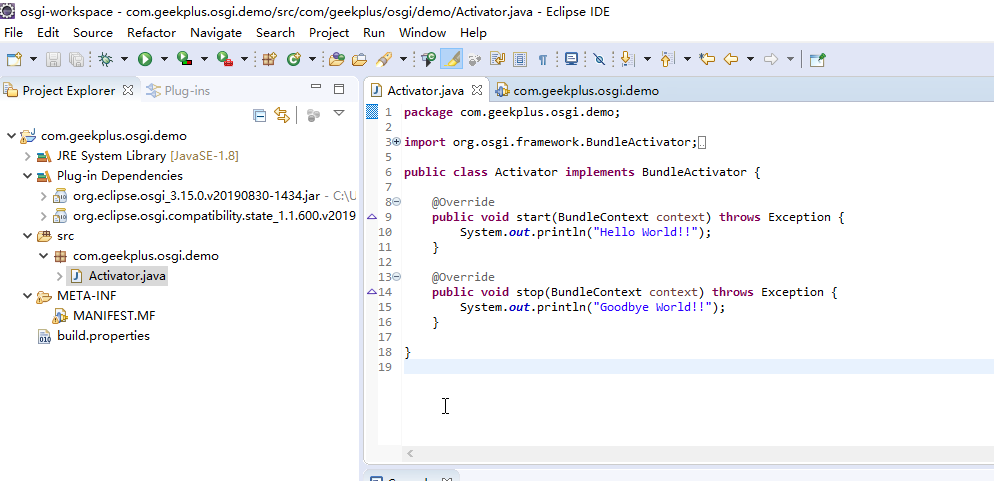Click override marker on line 9
Image resolution: width=994 pixels, height=481 pixels.
(x=371, y=217)
